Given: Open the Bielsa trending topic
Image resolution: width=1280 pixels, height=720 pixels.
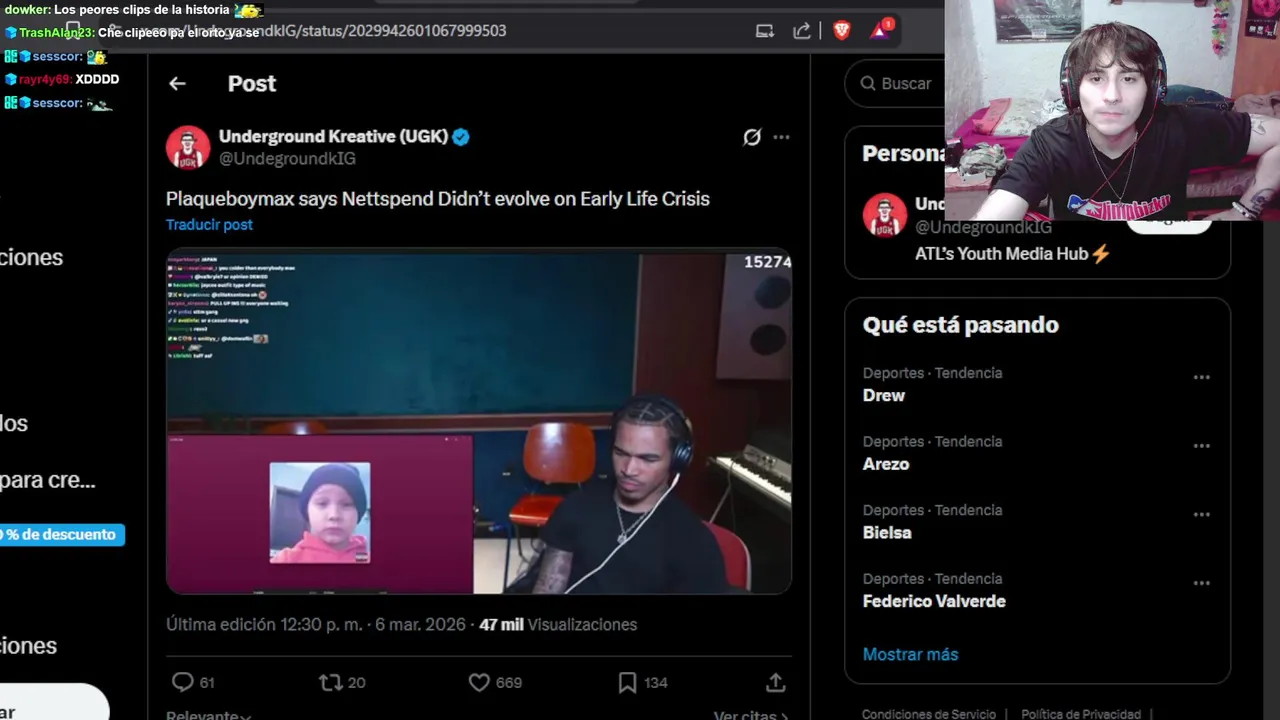Looking at the screenshot, I should [x=887, y=533].
